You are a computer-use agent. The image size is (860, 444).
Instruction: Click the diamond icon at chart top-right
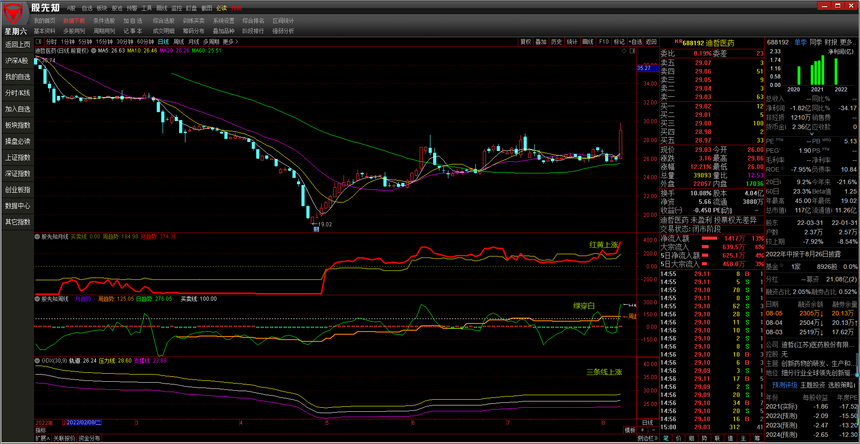tap(624, 50)
